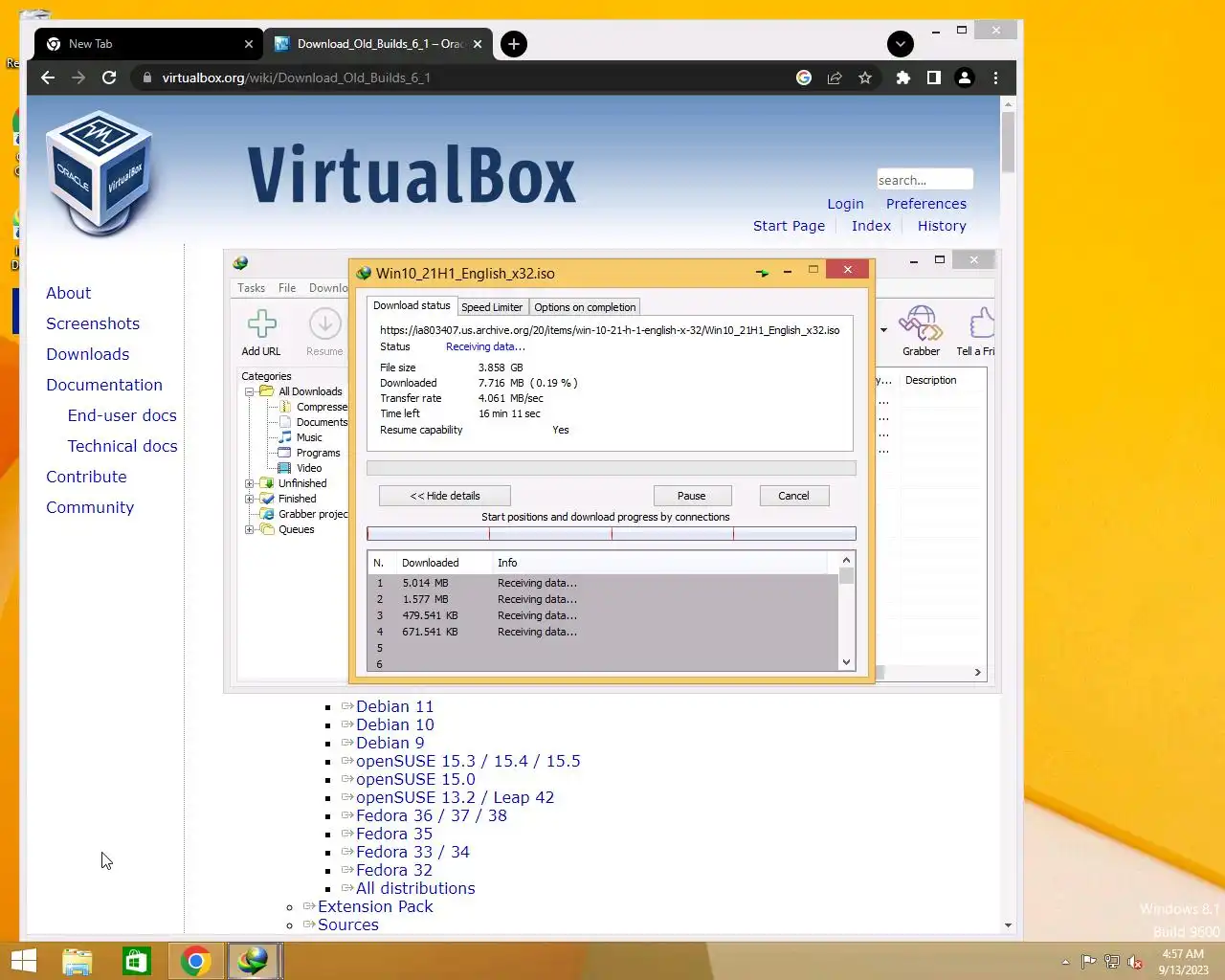Open File Explorer from taskbar
This screenshot has height=980, width=1225.
pyautogui.click(x=78, y=961)
